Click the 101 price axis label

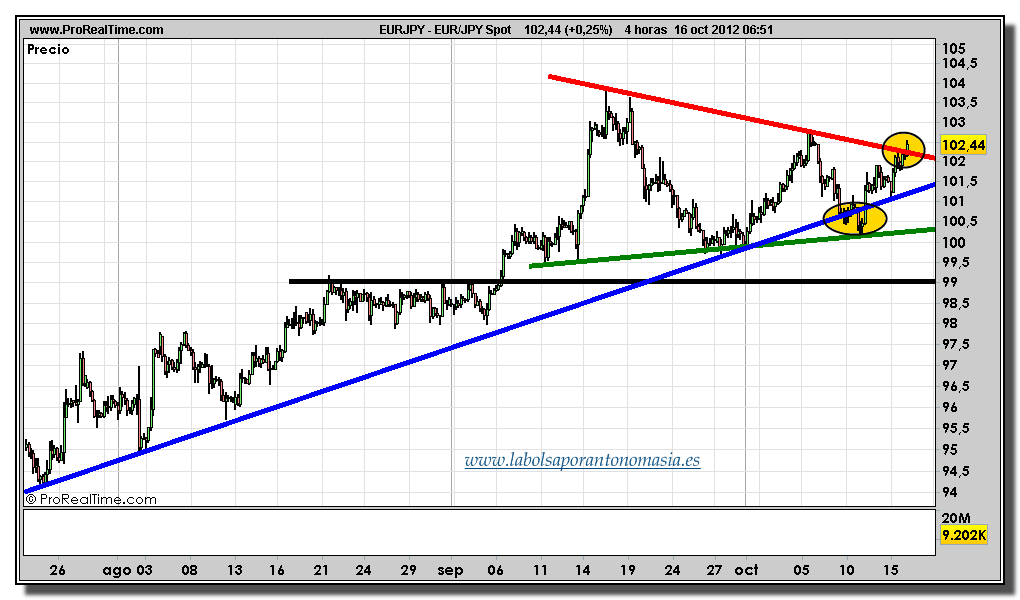[954, 202]
